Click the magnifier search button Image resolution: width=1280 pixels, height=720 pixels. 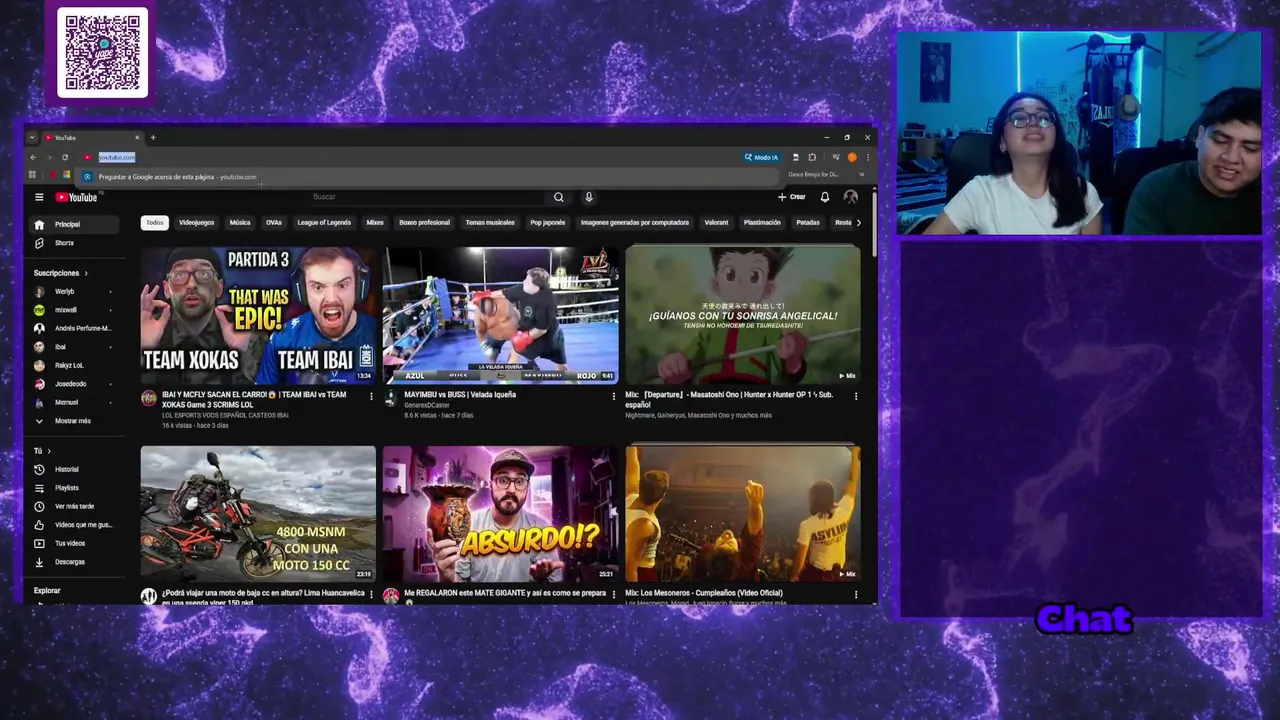(559, 197)
